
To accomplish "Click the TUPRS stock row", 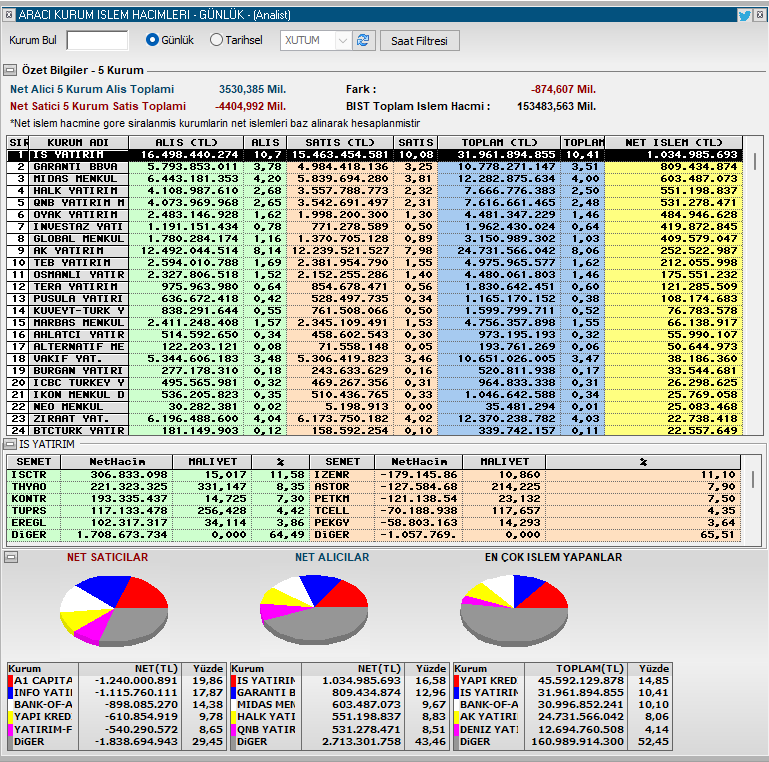I will point(158,511).
